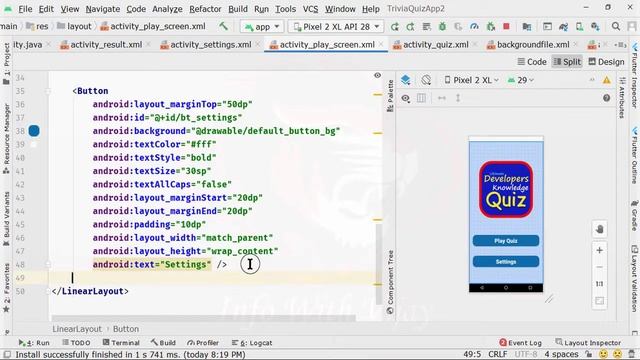
Task: Click the Developers Knowledge Quiz logo in preview
Action: (x=506, y=189)
